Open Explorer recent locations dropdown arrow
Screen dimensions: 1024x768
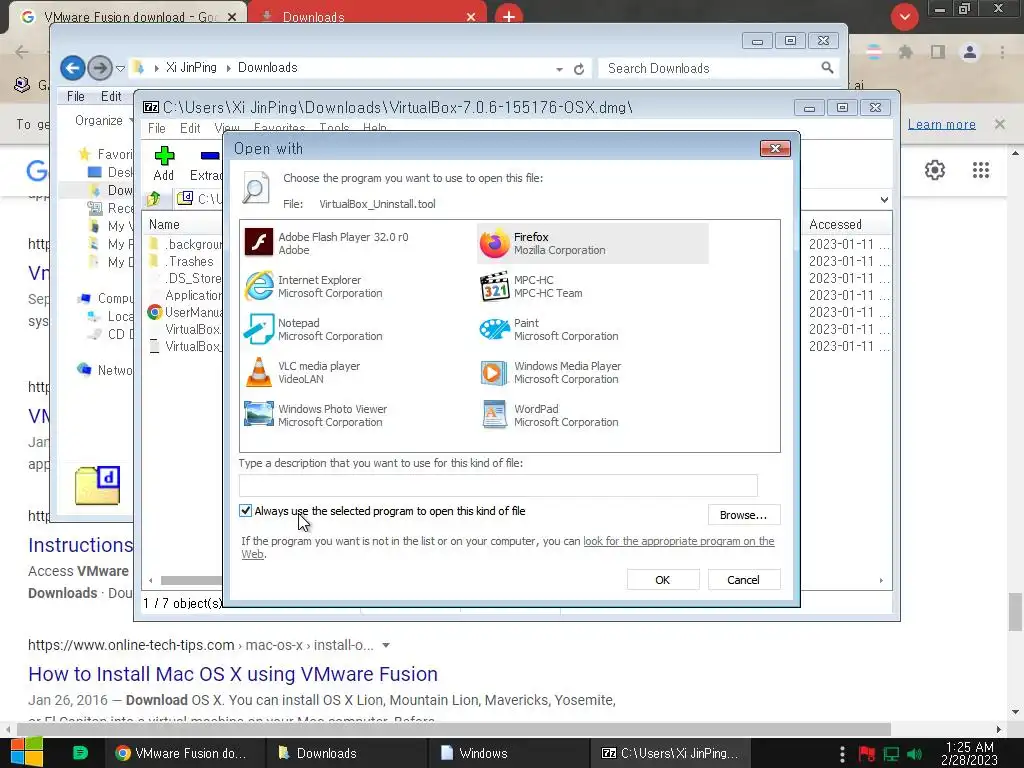[x=120, y=68]
